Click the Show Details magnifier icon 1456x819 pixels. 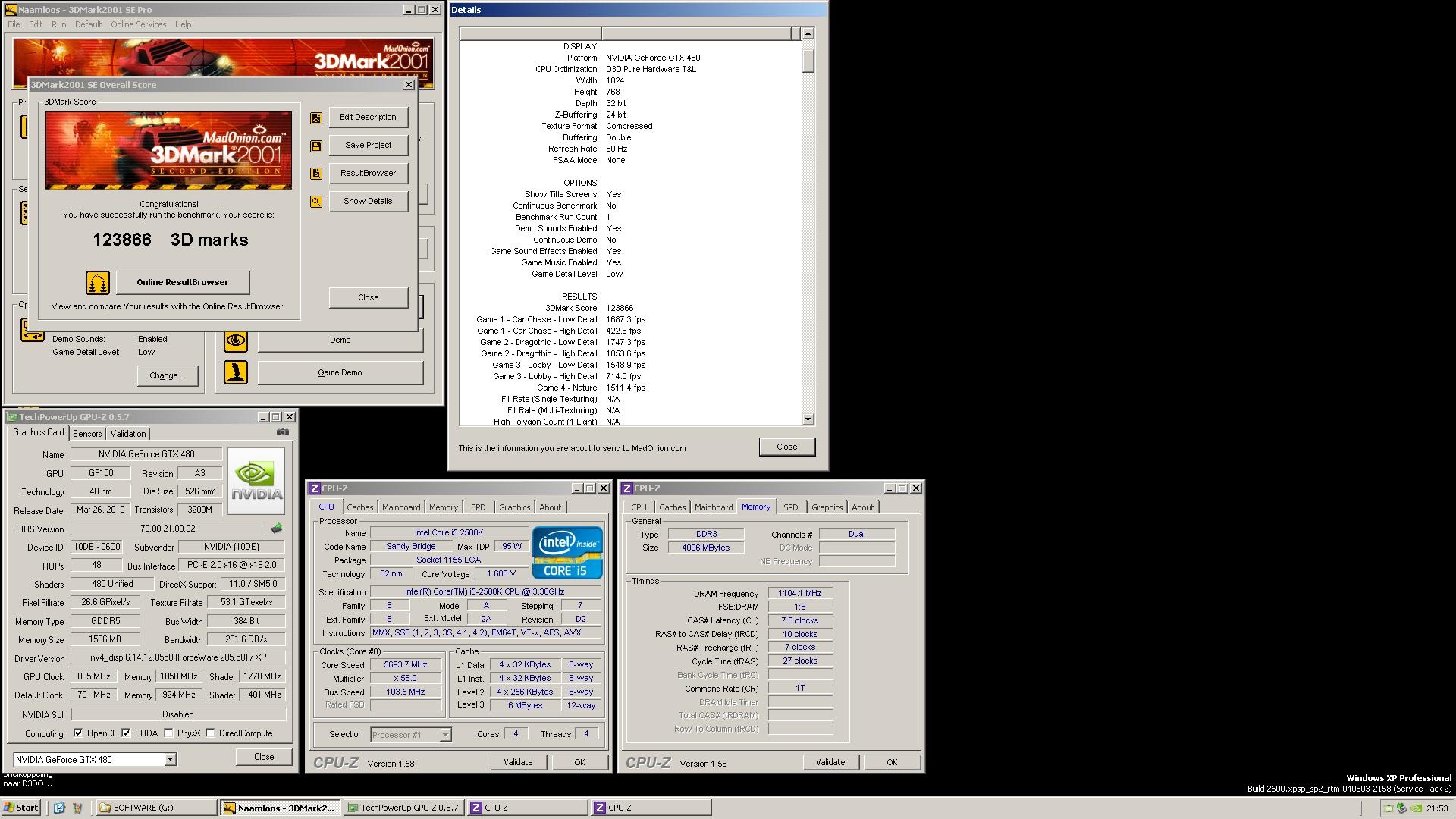click(316, 202)
